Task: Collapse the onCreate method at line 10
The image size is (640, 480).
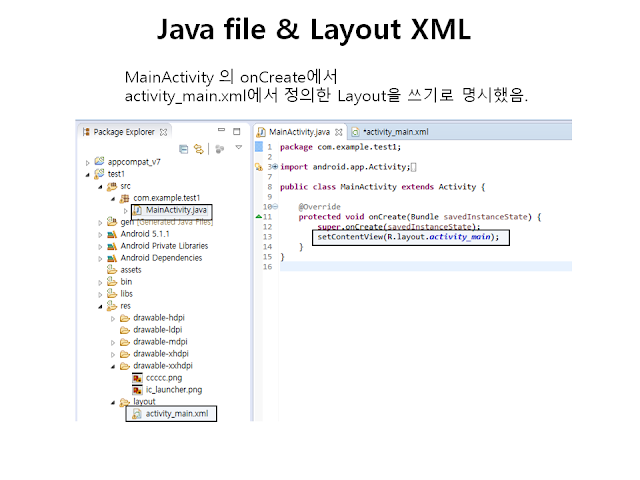Action: 276,207
